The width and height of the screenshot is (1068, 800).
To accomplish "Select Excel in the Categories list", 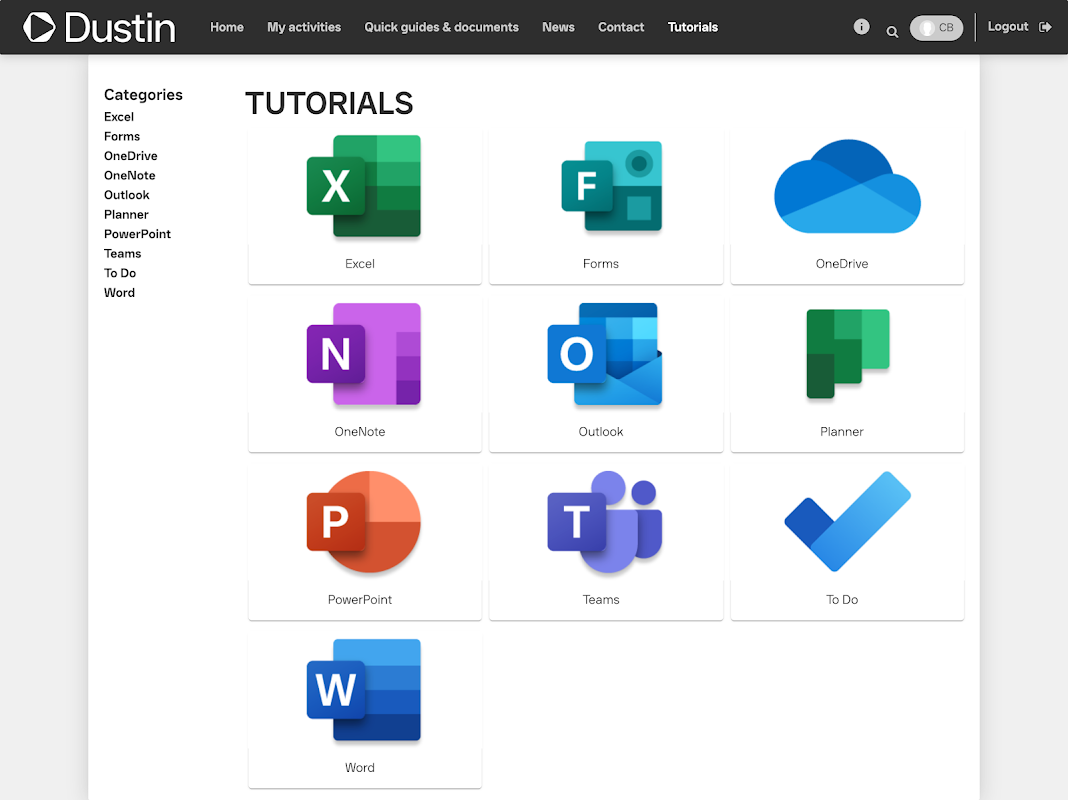I will click(x=119, y=117).
